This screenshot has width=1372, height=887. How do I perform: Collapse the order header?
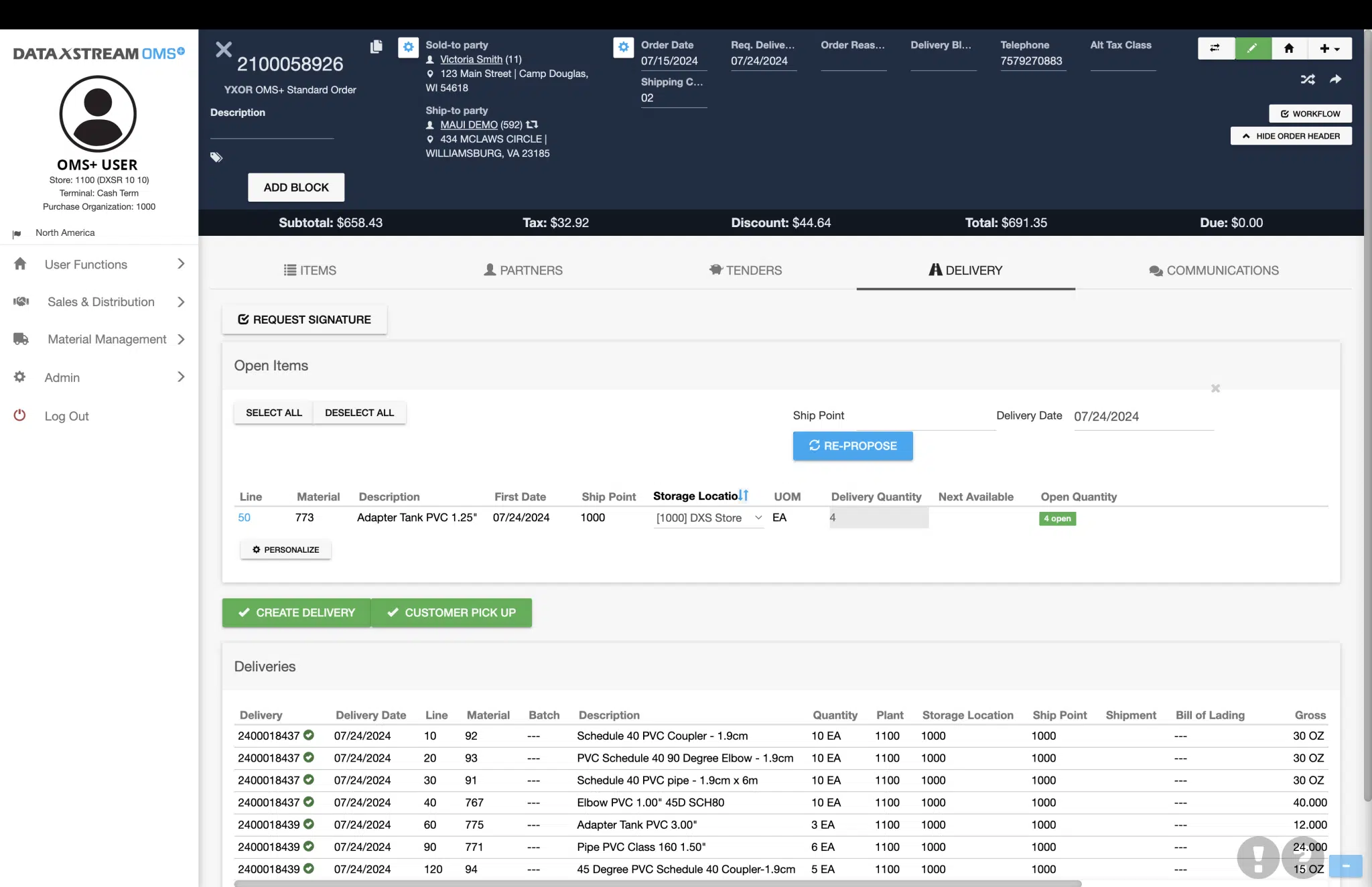click(1291, 135)
